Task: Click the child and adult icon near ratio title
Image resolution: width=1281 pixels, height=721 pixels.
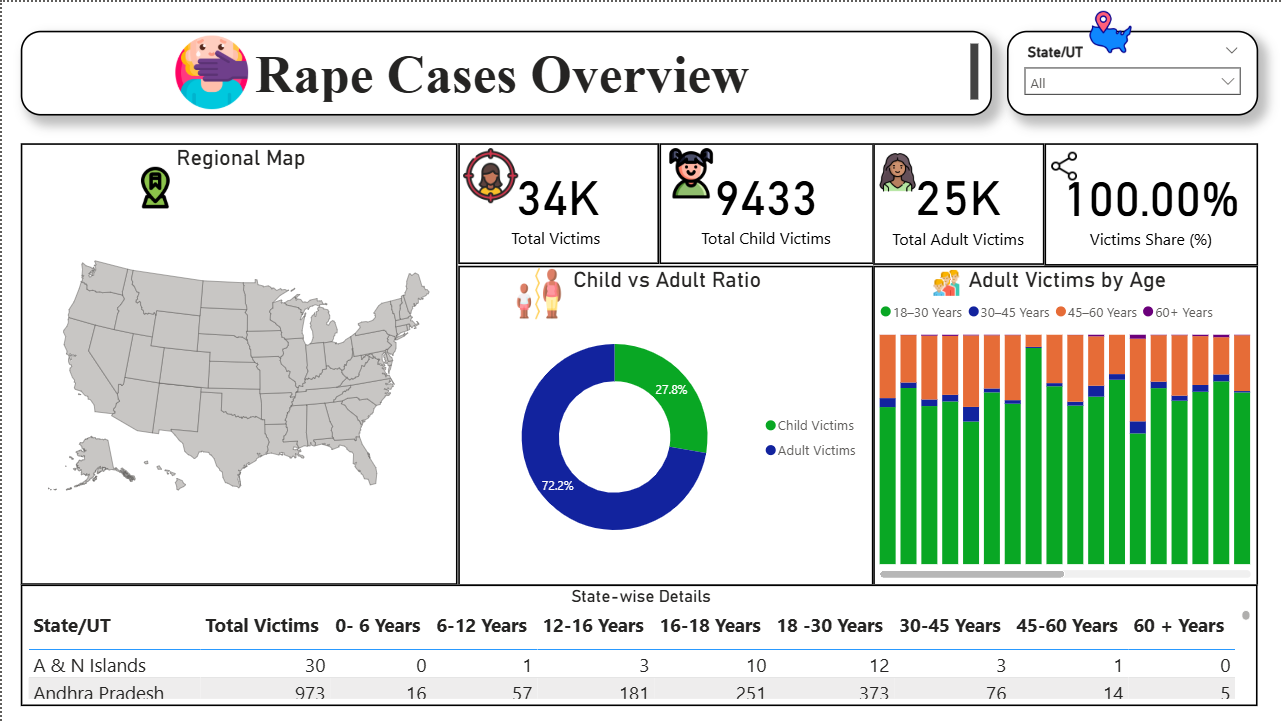Action: coord(539,293)
